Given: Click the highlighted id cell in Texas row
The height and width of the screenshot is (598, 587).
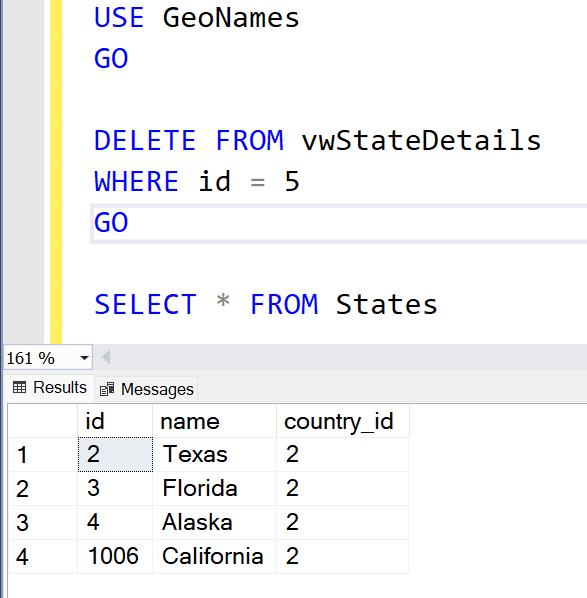Looking at the screenshot, I should 115,455.
